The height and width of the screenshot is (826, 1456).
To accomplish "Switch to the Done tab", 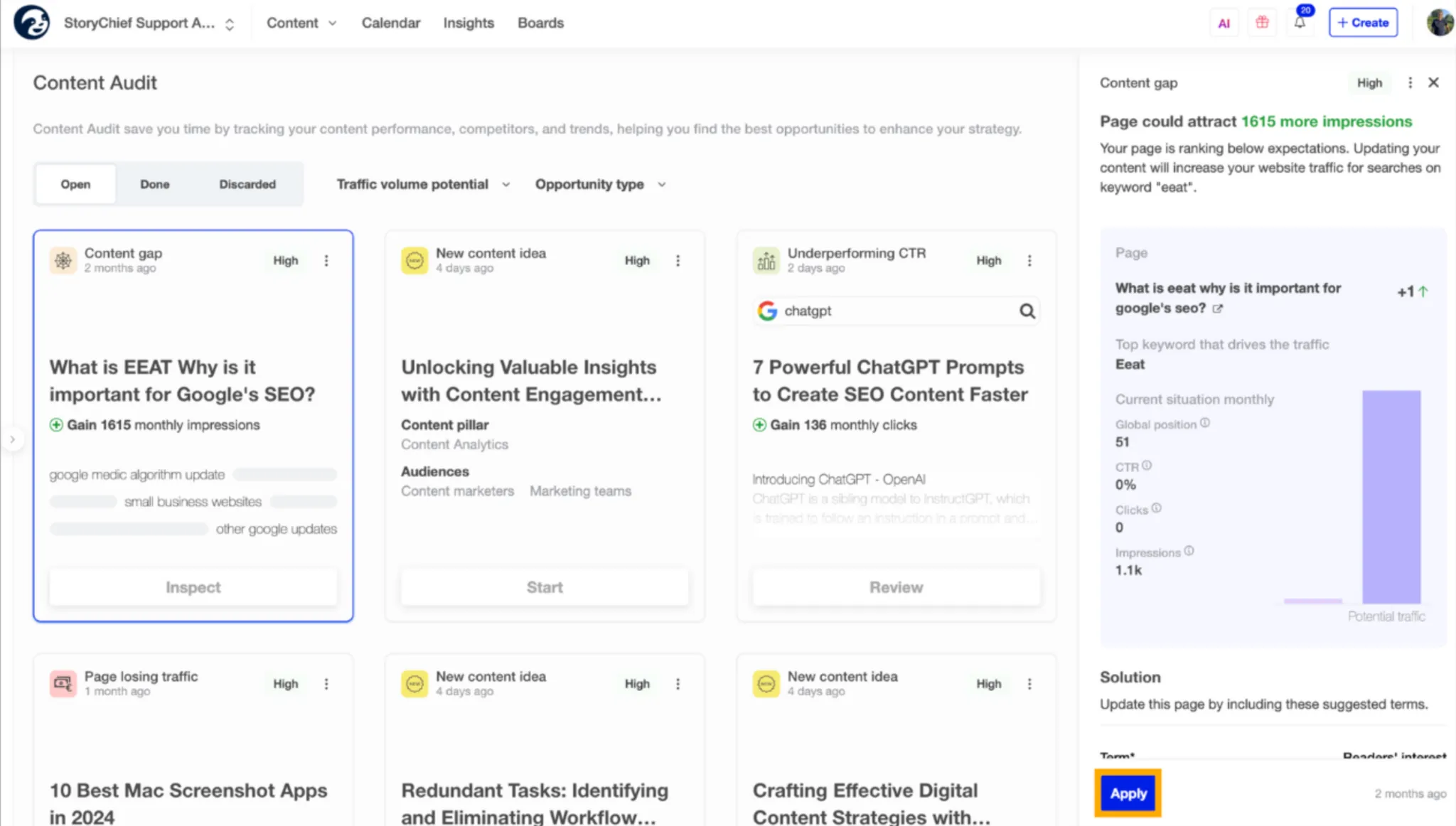I will tap(154, 183).
